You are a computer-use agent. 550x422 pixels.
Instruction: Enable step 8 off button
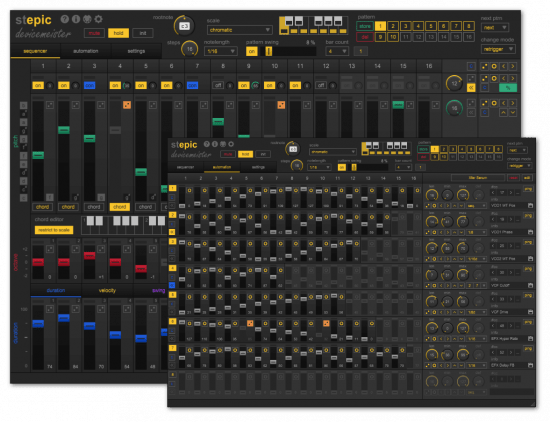[x=218, y=85]
